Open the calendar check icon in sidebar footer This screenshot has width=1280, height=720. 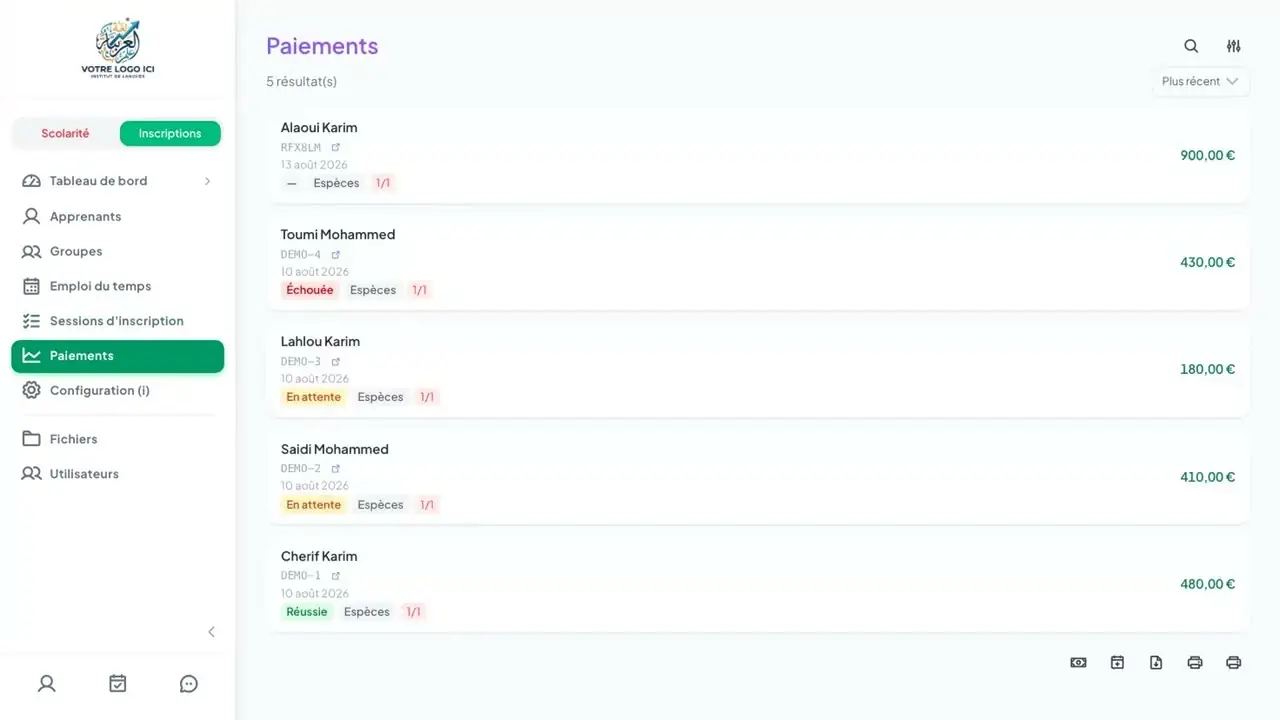point(118,684)
